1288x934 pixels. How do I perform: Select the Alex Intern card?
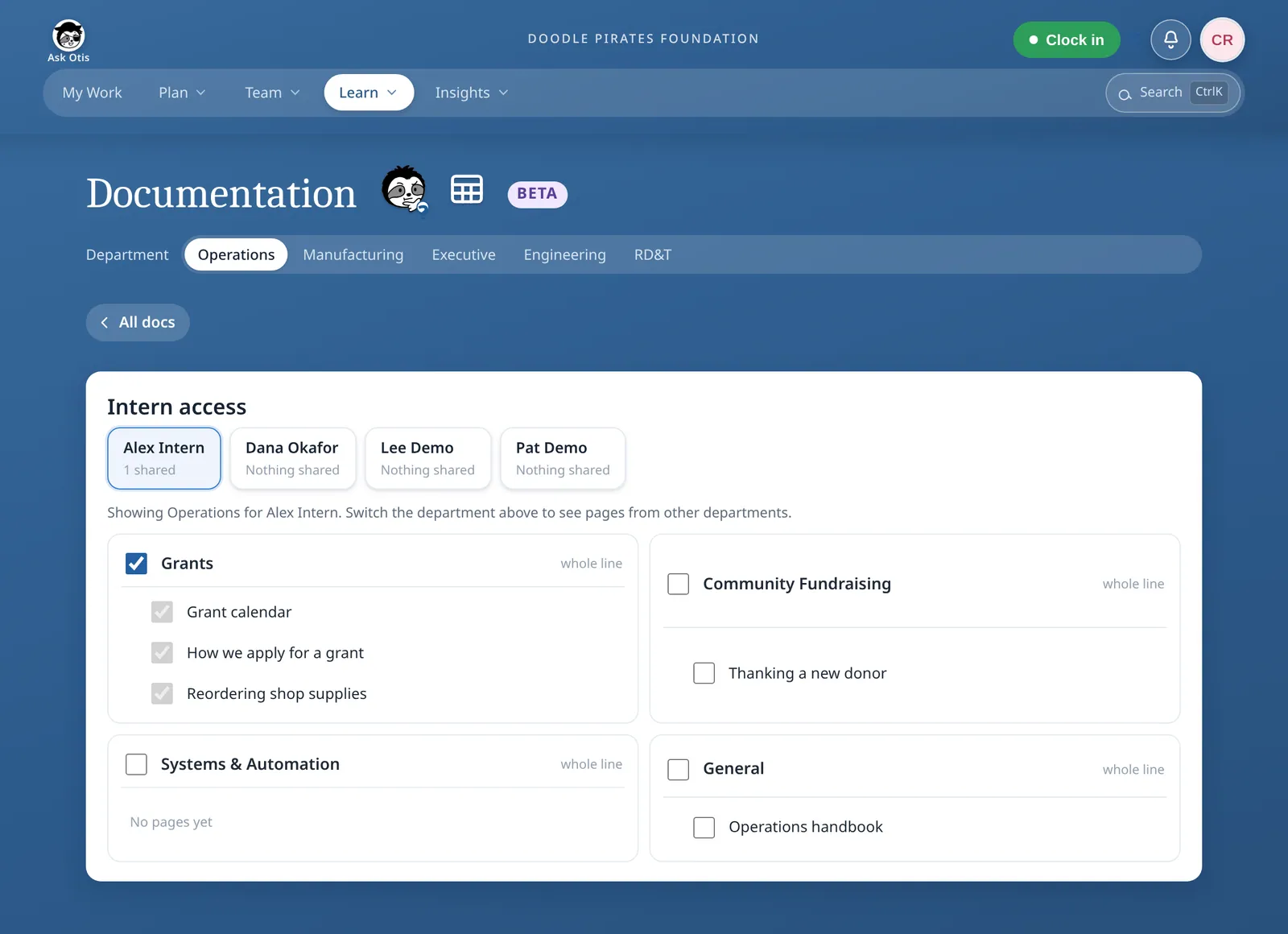click(164, 458)
